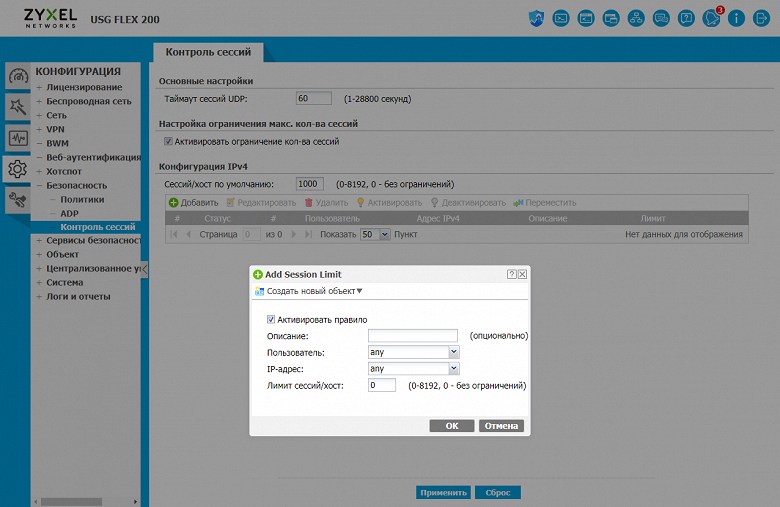This screenshot has width=780, height=507.
Task: Open Создать новый объект dropdown menu
Action: pyautogui.click(x=308, y=291)
